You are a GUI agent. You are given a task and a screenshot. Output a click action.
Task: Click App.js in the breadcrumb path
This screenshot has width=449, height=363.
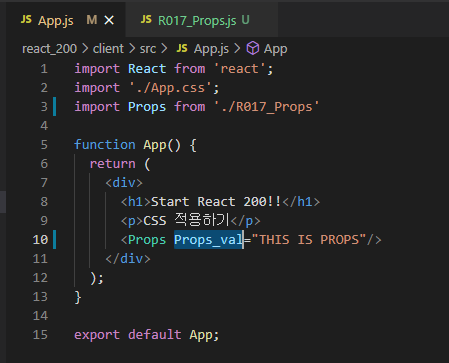211,49
